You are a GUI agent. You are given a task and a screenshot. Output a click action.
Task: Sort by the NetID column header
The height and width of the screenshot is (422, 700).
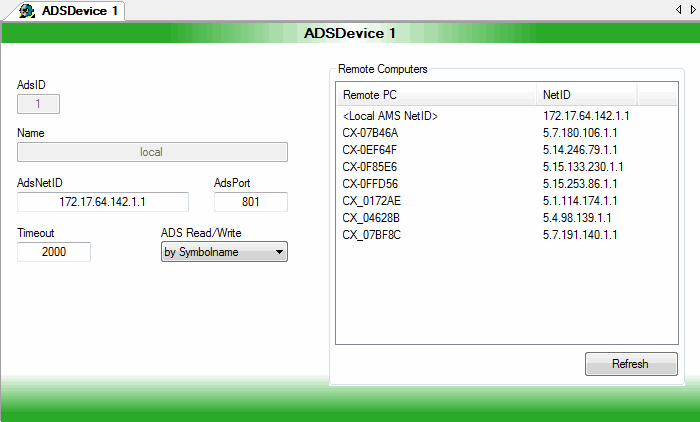tap(586, 95)
